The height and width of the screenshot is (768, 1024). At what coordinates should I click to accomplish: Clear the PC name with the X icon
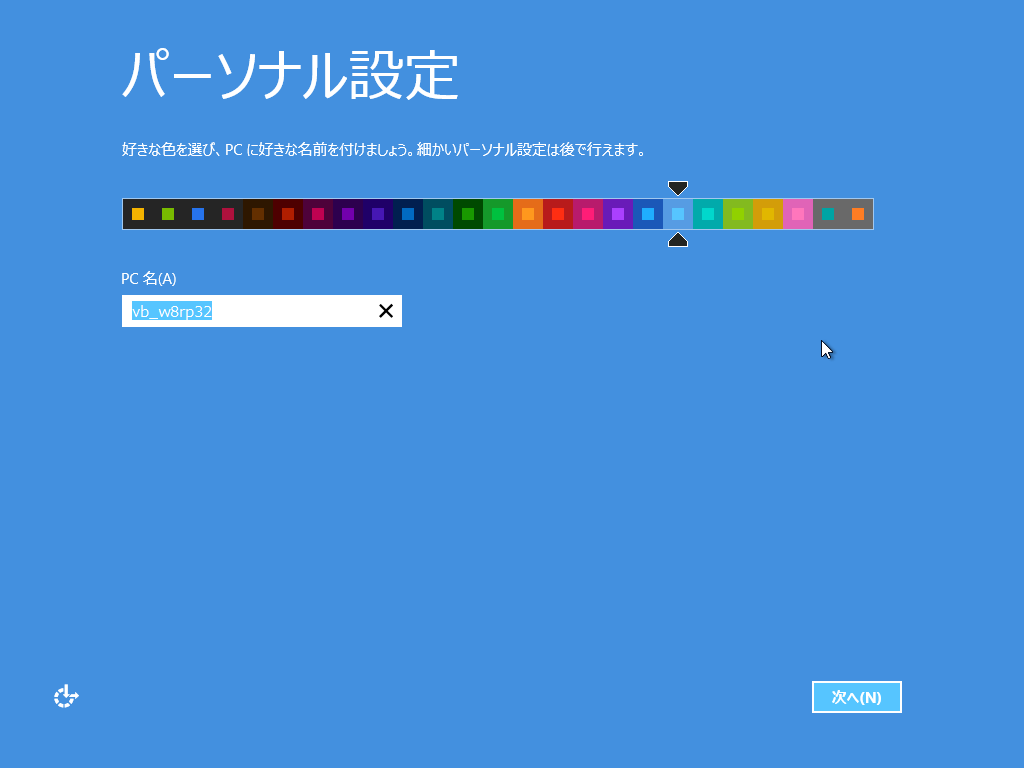click(386, 311)
